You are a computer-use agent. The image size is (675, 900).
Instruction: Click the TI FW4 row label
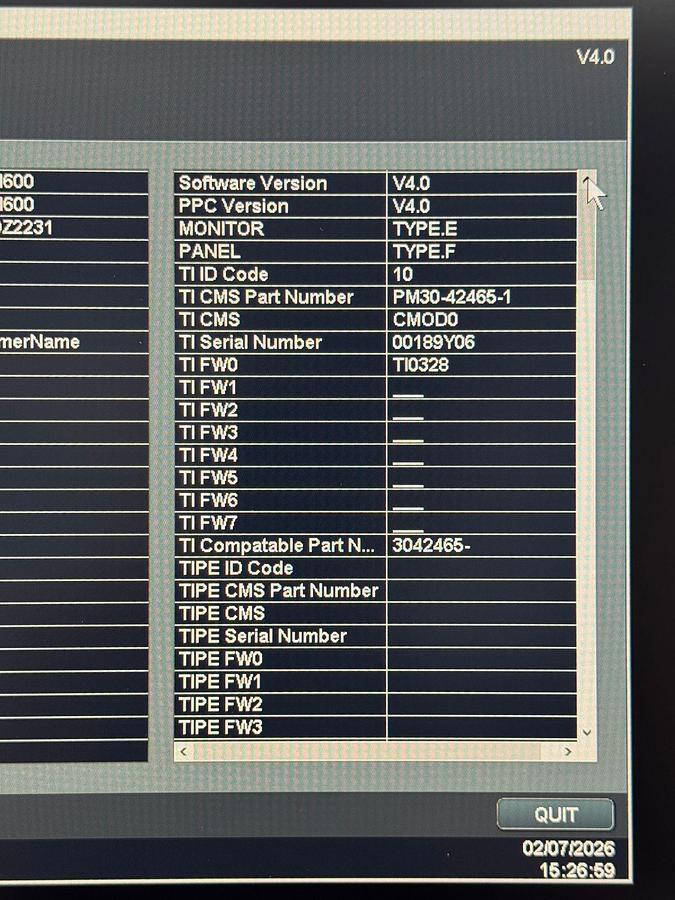click(208, 455)
